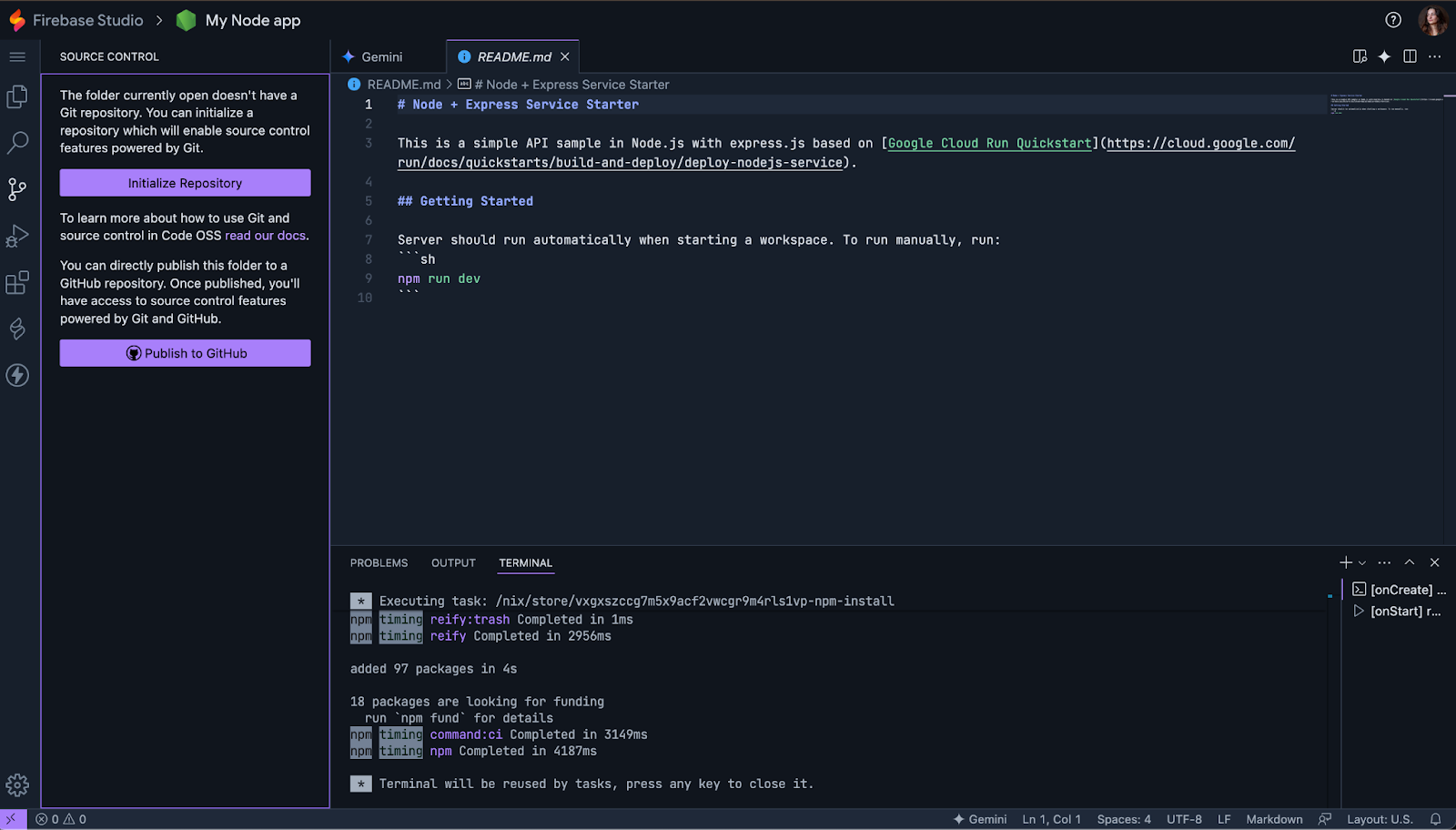Open the hamburger menu in activity bar

pyautogui.click(x=17, y=56)
